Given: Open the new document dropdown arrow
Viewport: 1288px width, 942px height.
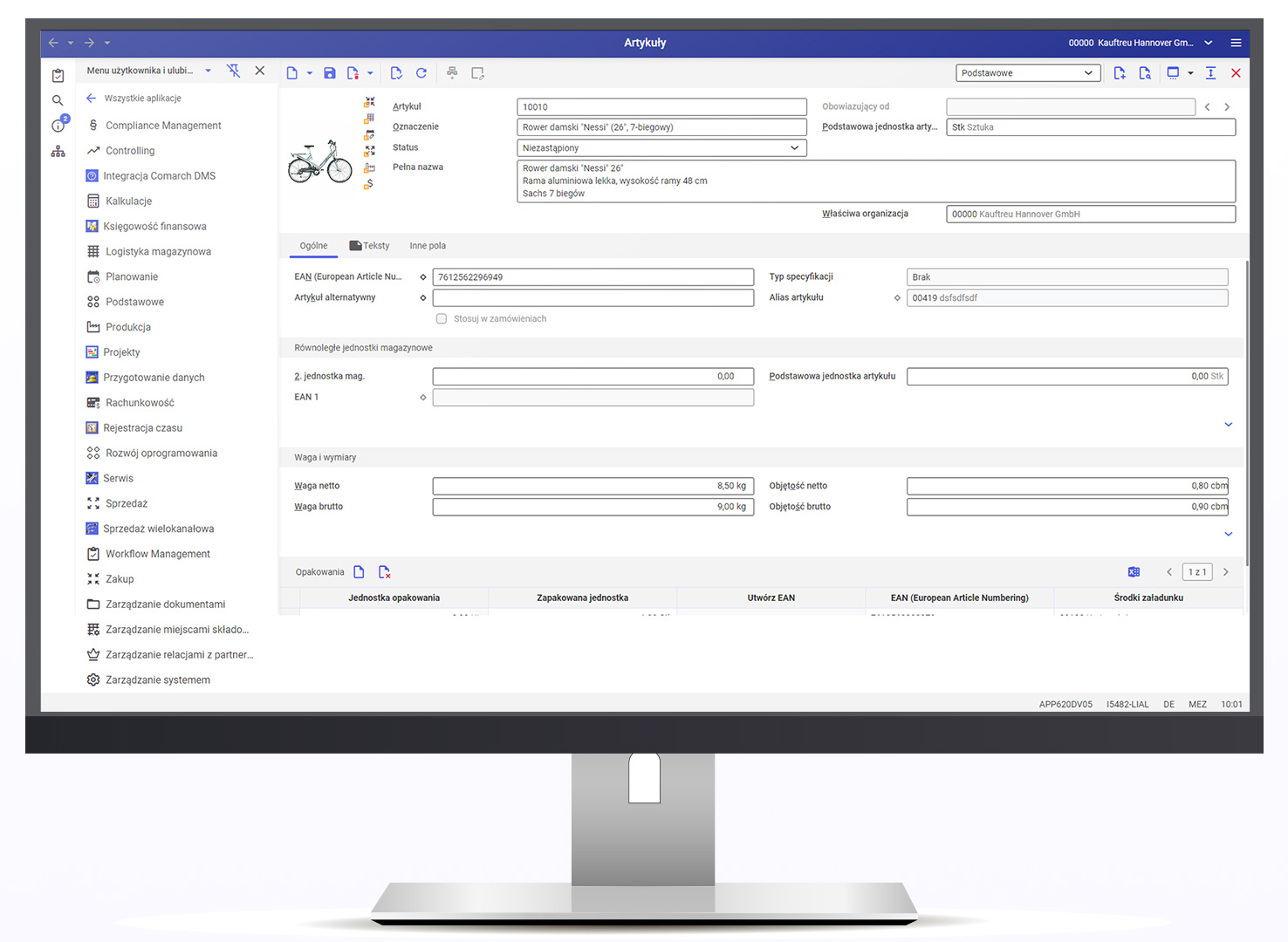Looking at the screenshot, I should coord(310,73).
